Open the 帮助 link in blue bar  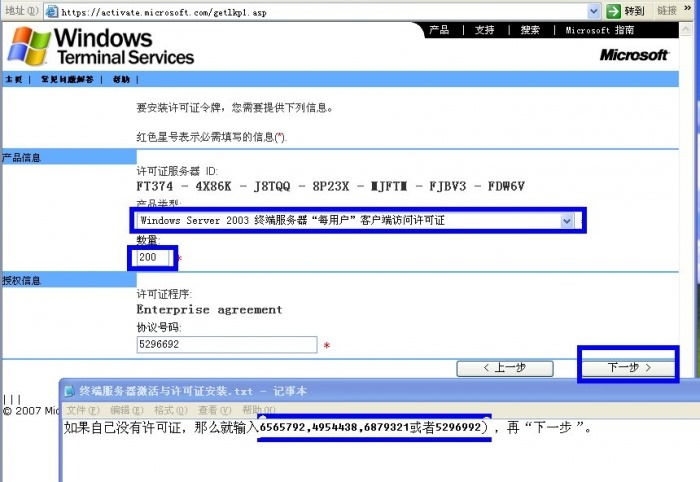pos(121,79)
